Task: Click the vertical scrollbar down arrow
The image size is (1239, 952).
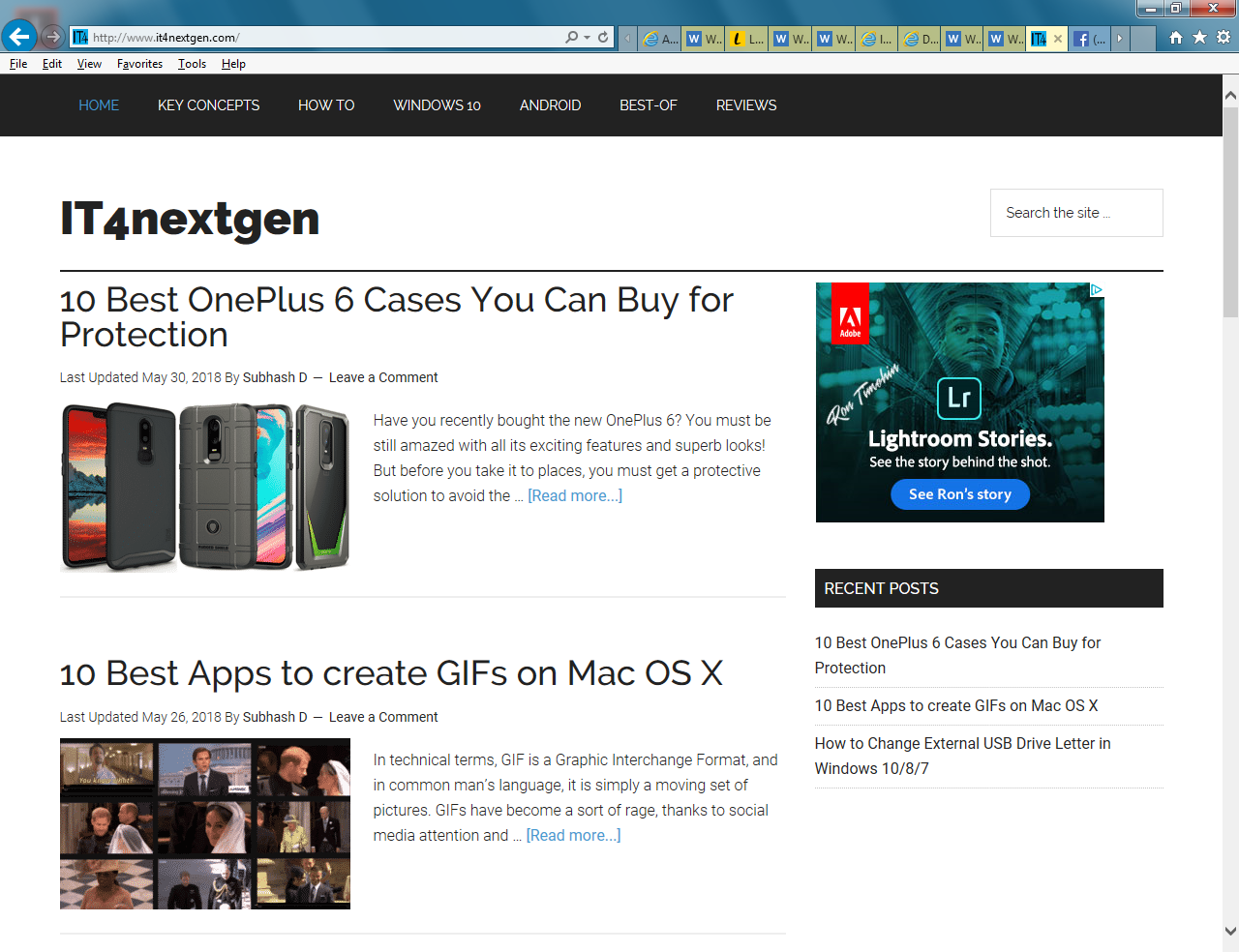Action: pos(1230,932)
